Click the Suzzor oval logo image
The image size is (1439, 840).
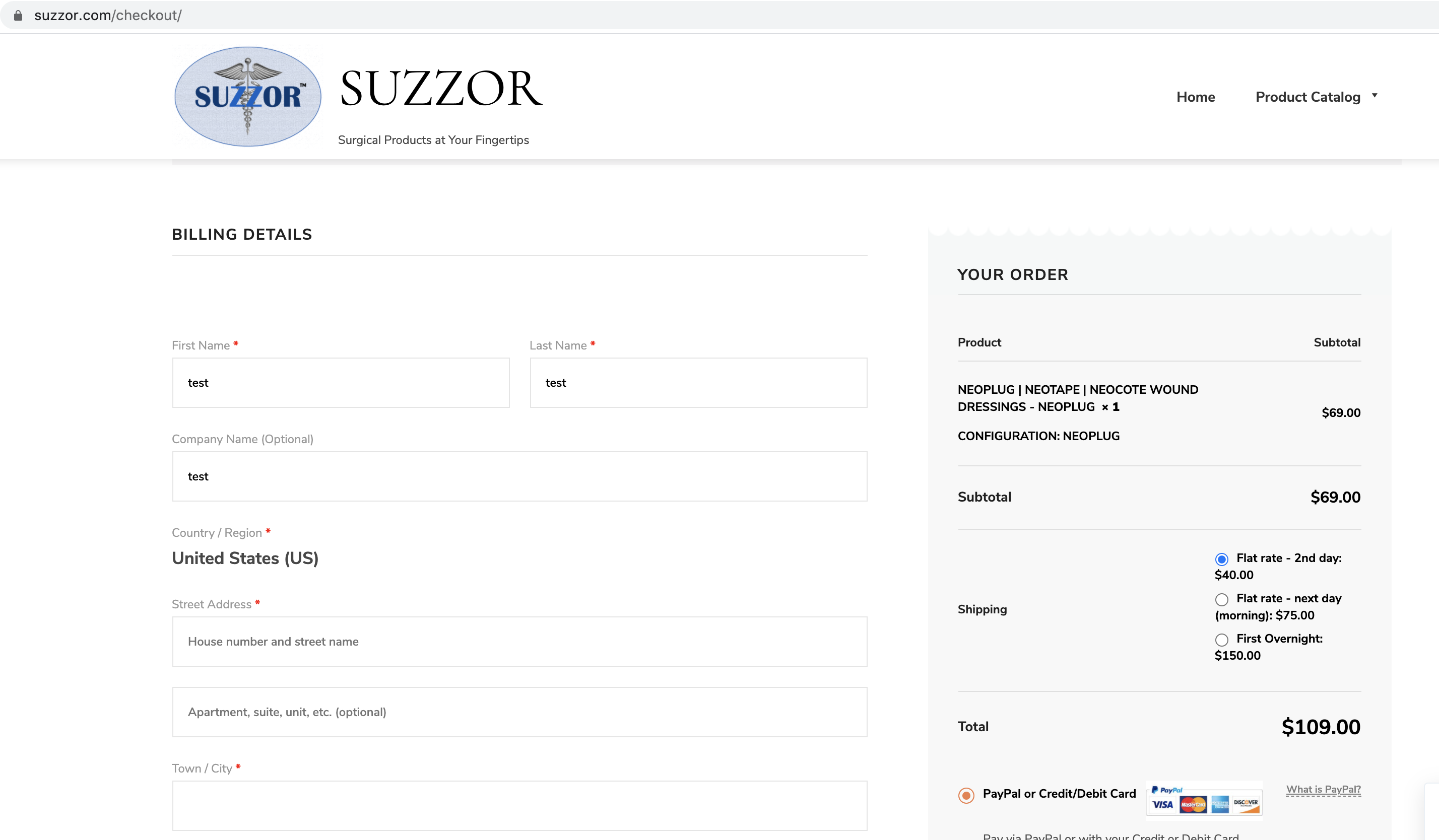(x=247, y=97)
